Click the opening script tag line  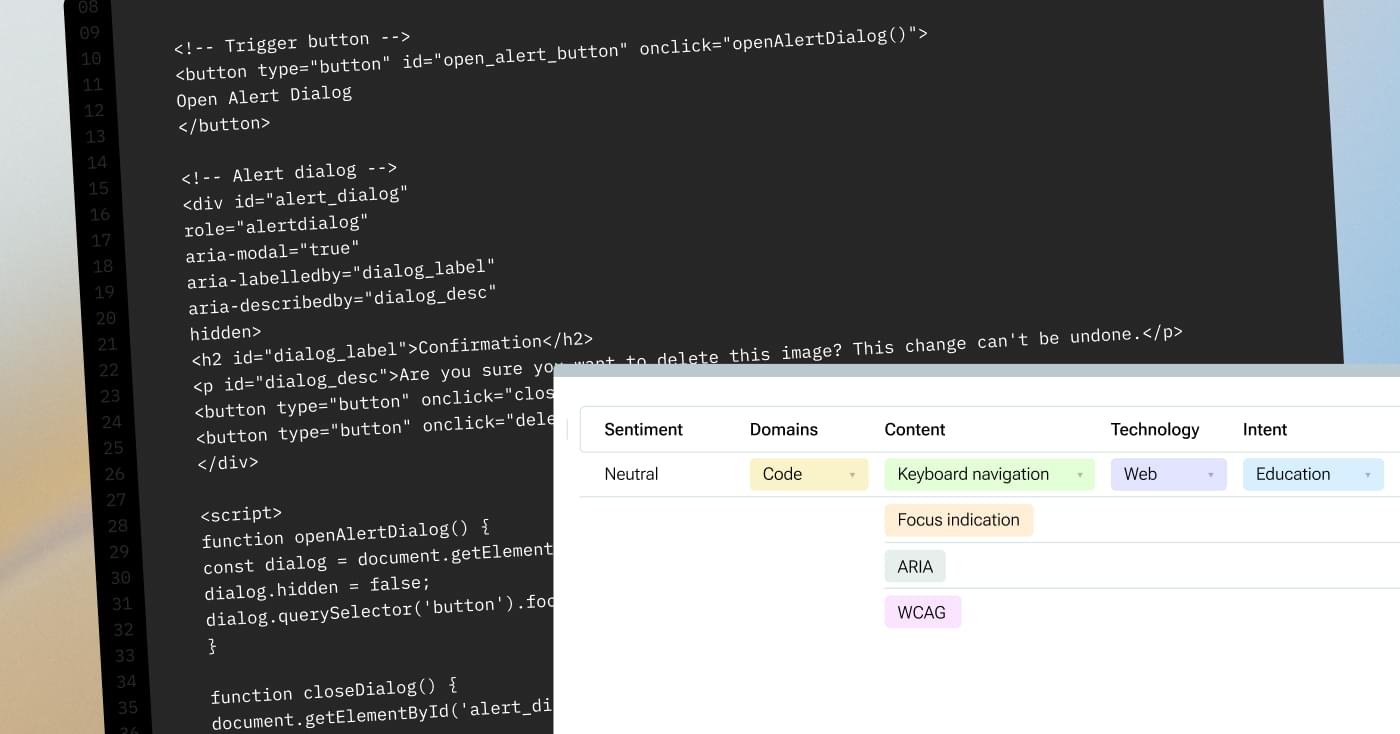click(241, 514)
